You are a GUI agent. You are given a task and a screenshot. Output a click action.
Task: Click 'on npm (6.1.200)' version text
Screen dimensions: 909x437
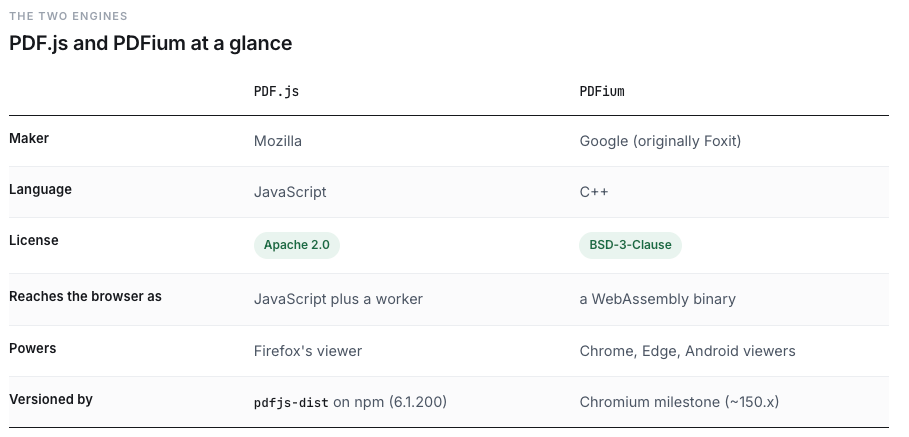(390, 402)
